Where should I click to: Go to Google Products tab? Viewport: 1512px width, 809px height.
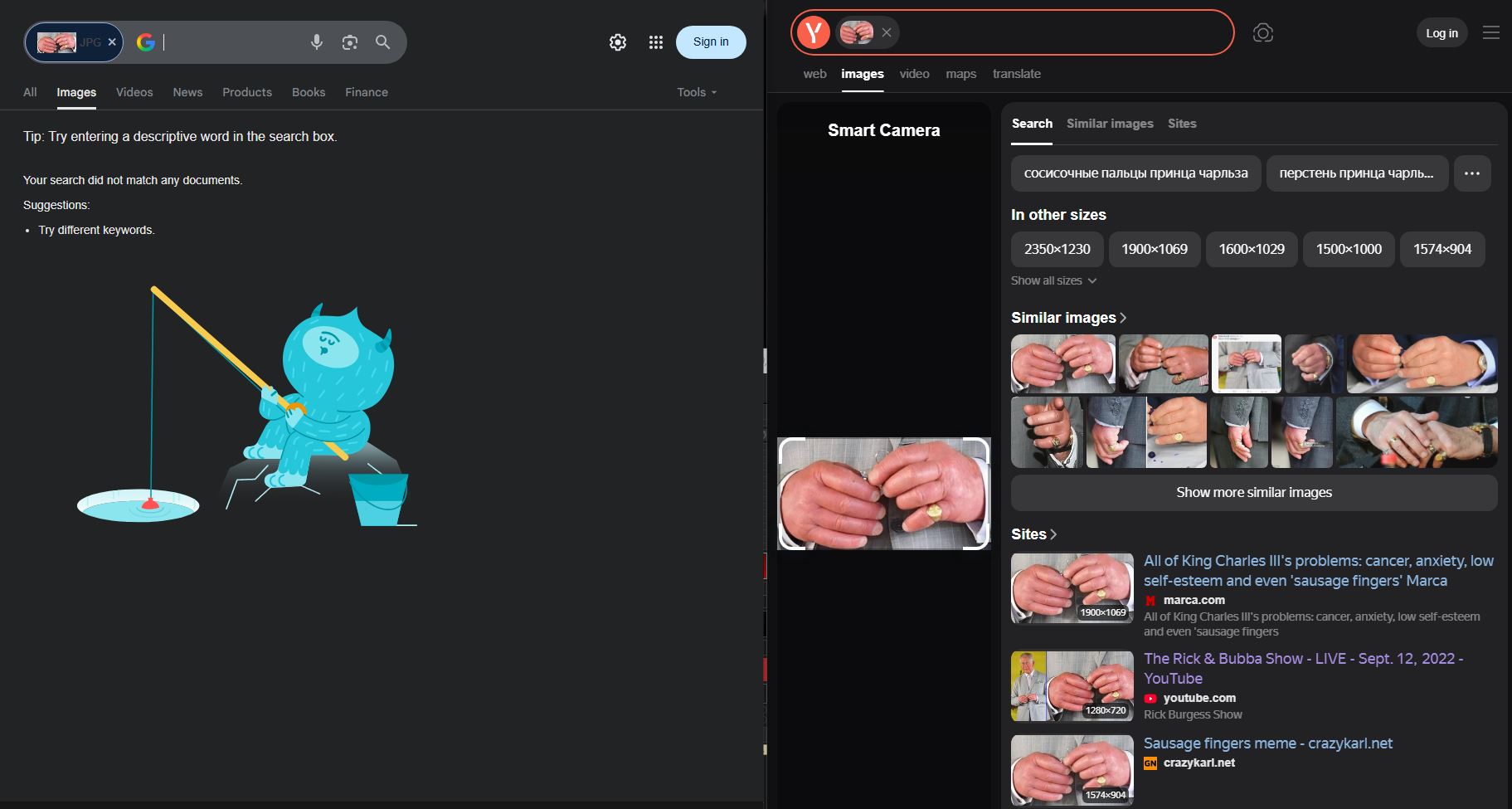tap(247, 92)
